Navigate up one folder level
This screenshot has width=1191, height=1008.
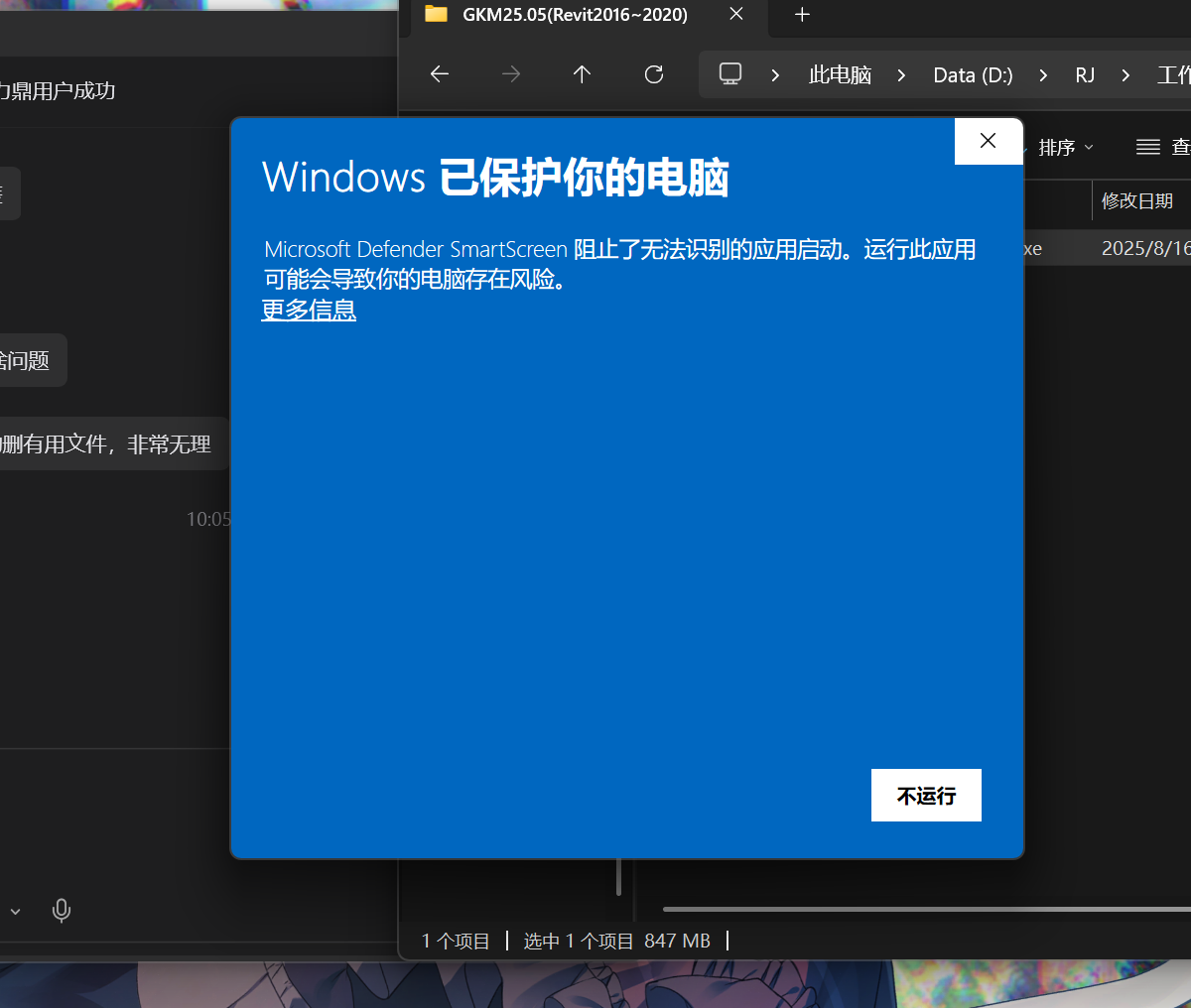(583, 74)
